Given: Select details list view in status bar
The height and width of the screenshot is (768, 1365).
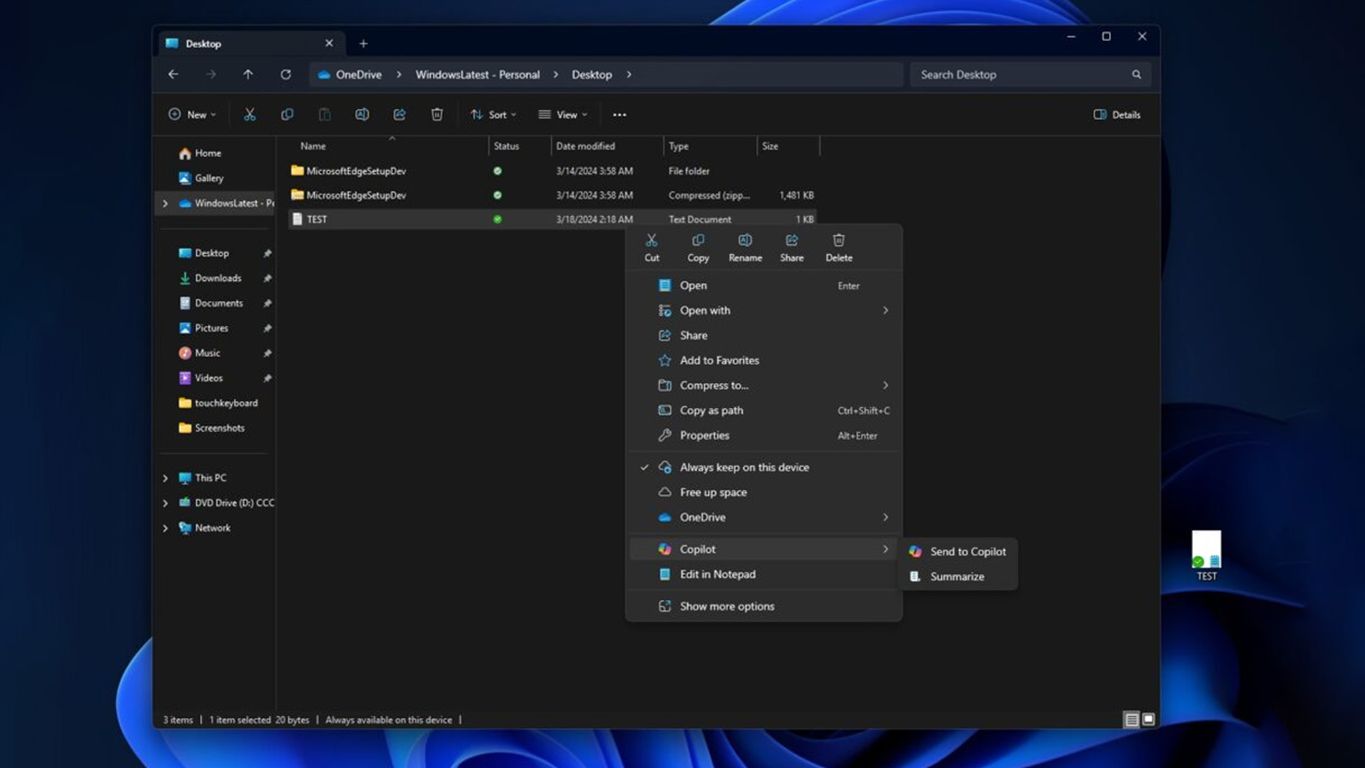Looking at the screenshot, I should (x=1131, y=720).
